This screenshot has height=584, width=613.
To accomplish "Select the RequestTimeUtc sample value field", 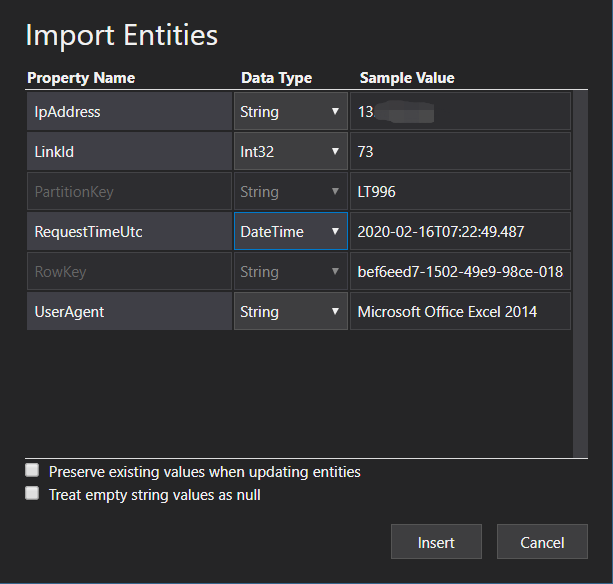I will [x=460, y=232].
